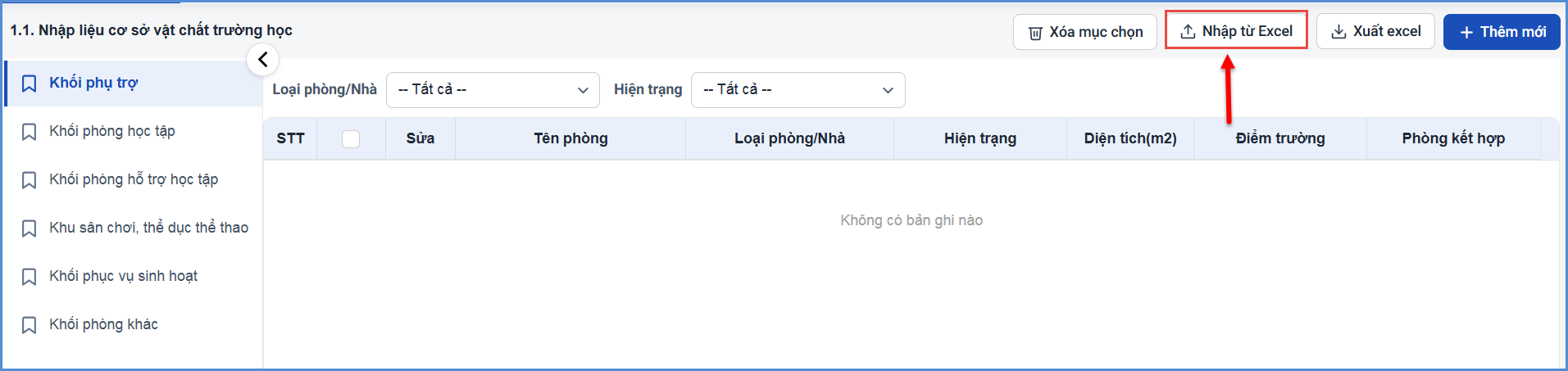Click bookmark icon beside Khối phòng hỗ trợ học tập
The height and width of the screenshot is (371, 1568).
29,180
